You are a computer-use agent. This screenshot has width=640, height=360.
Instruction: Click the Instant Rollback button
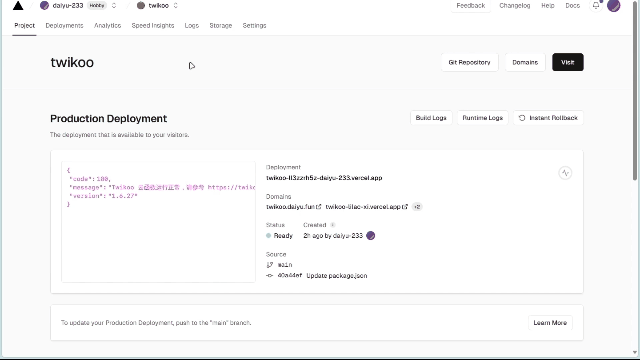[548, 118]
